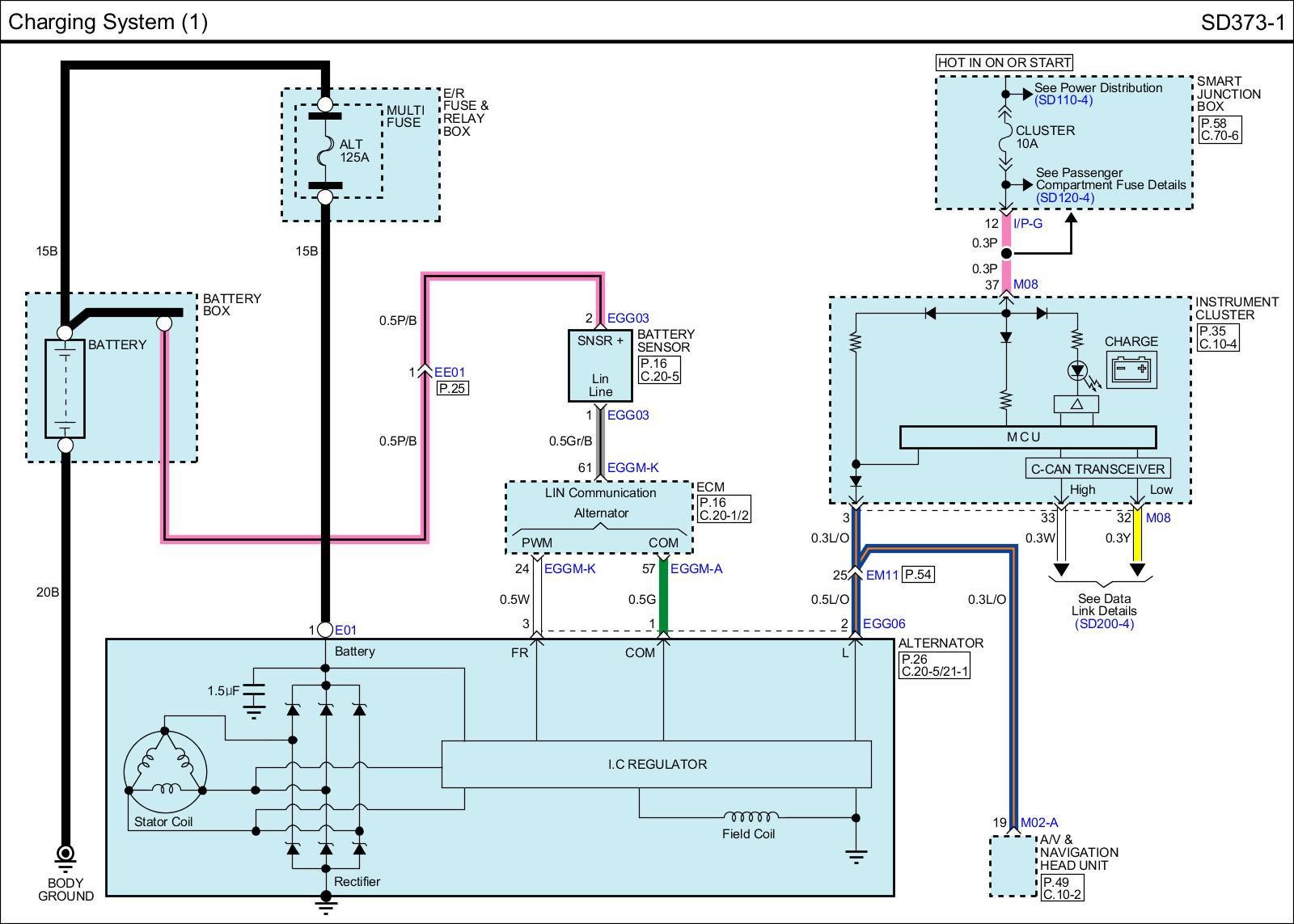
Task: Open the SD110-4 power distribution link
Action: [x=1064, y=100]
